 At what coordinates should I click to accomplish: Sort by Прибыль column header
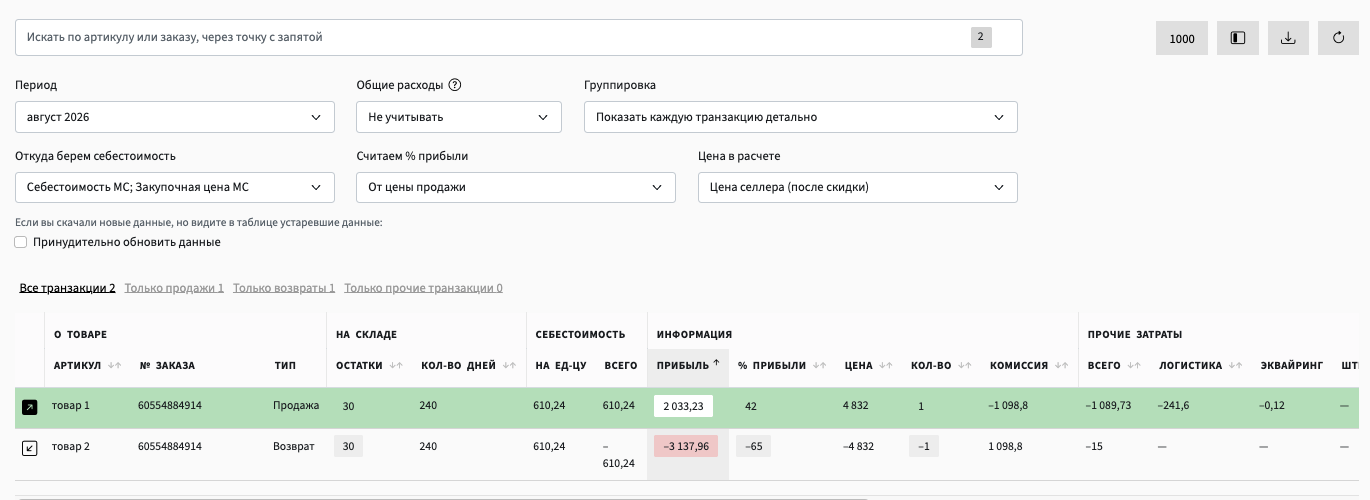pyautogui.click(x=688, y=366)
